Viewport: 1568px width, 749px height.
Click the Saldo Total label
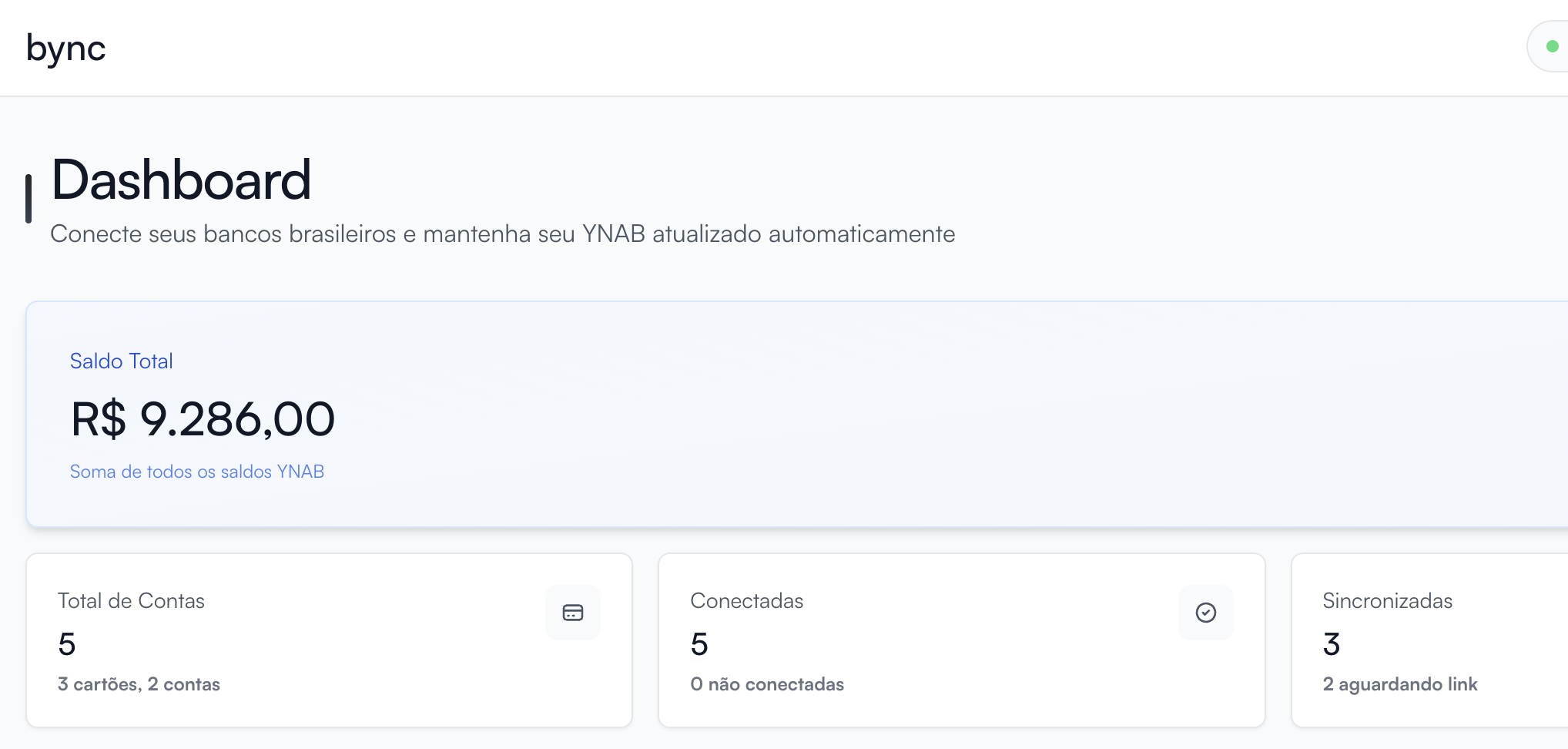pyautogui.click(x=121, y=361)
